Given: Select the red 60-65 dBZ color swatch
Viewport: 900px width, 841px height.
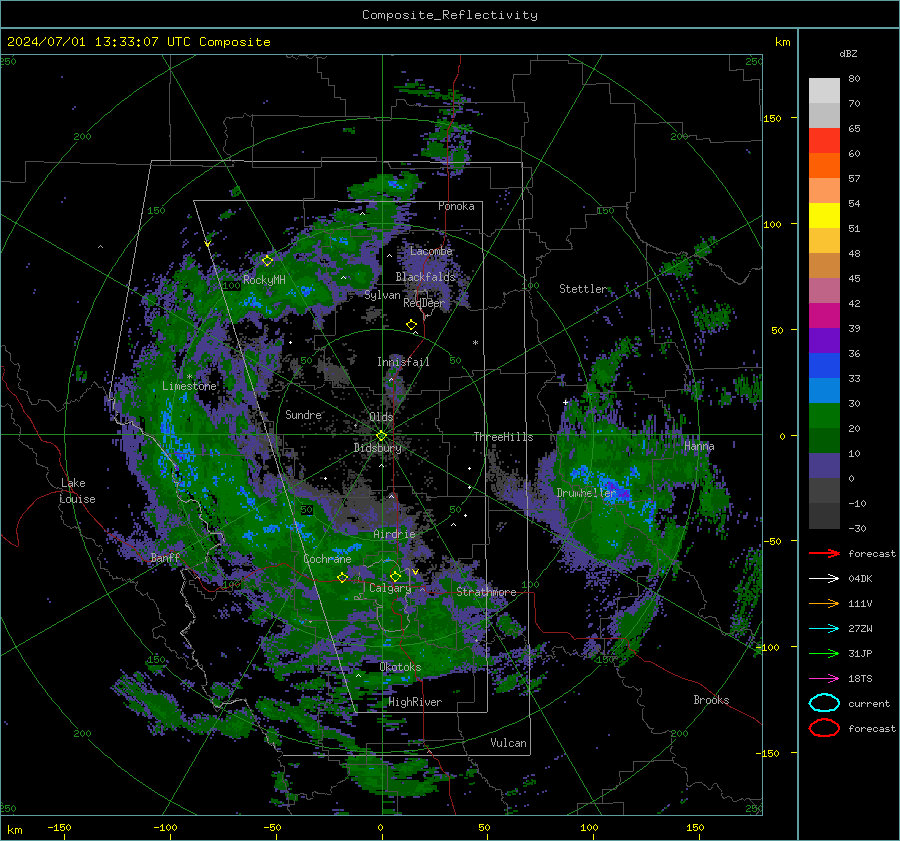Looking at the screenshot, I should click(824, 141).
